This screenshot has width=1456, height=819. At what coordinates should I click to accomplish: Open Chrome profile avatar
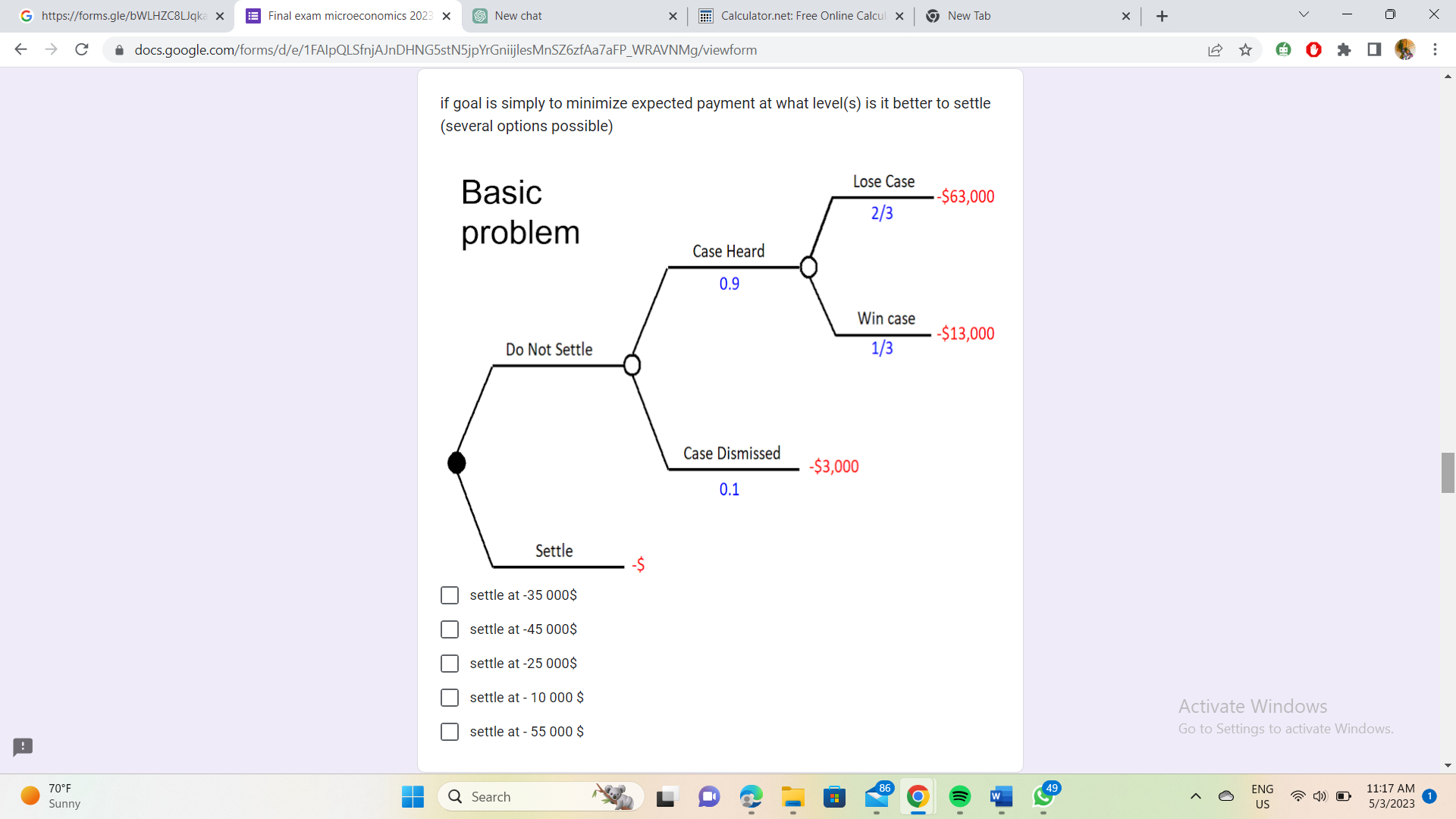click(x=1404, y=50)
